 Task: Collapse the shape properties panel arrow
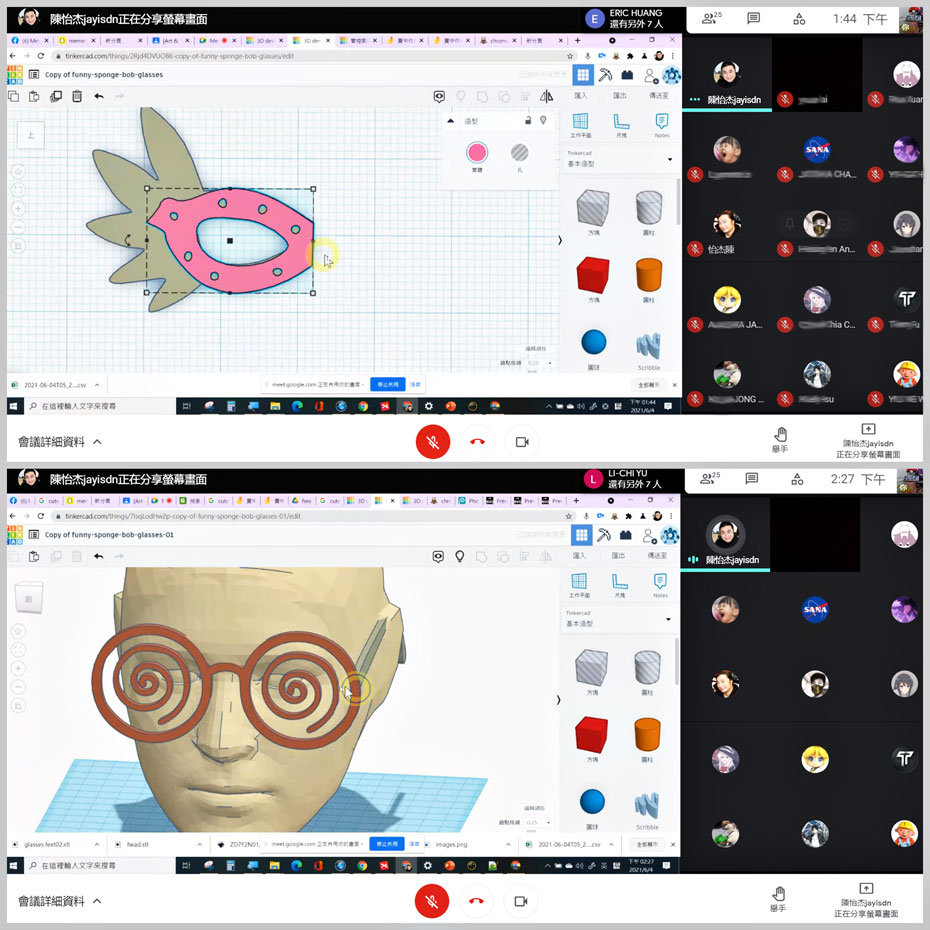click(x=451, y=121)
